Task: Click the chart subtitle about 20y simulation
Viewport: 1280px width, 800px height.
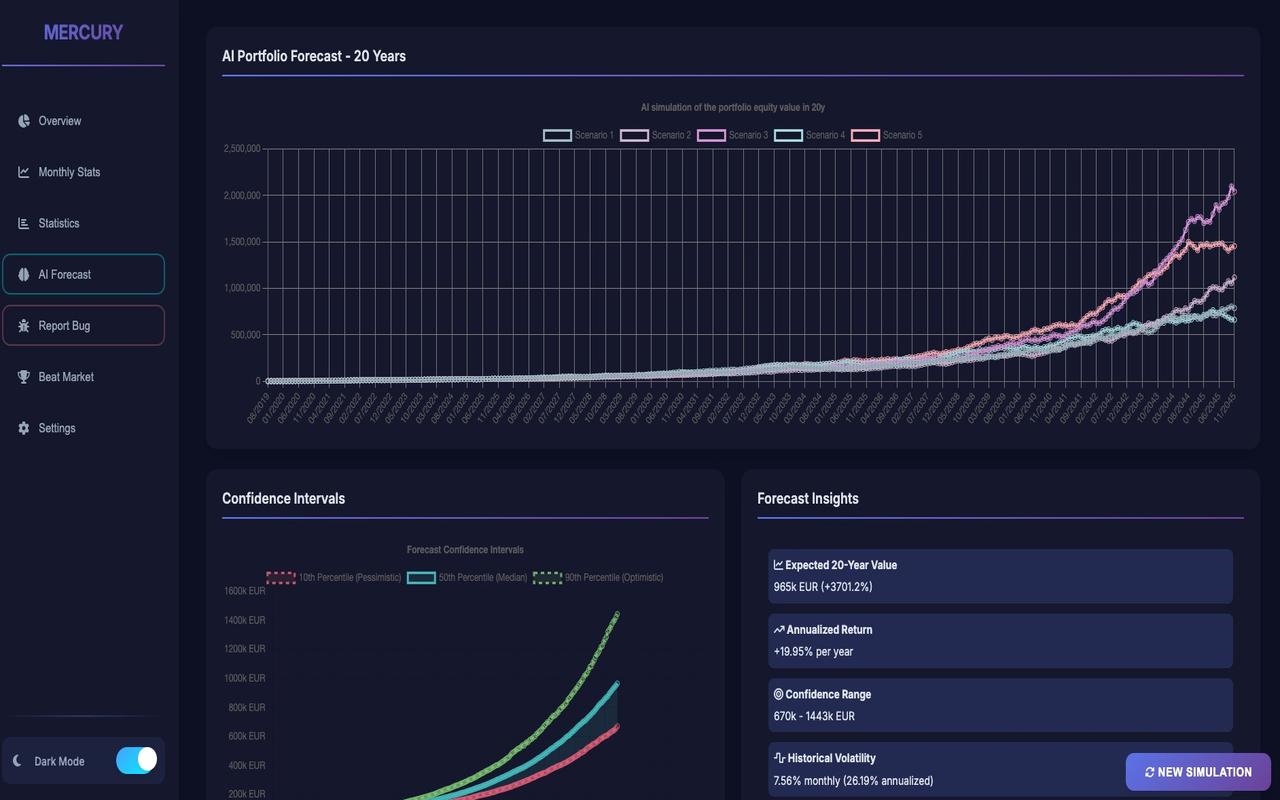Action: coord(733,107)
